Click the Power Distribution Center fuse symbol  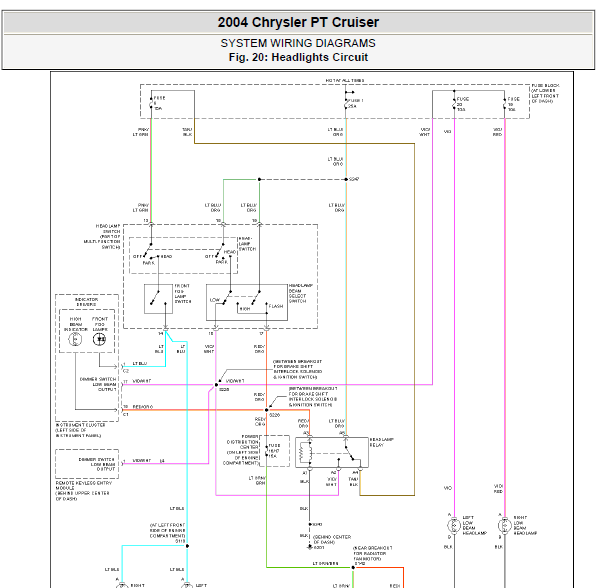tap(267, 451)
